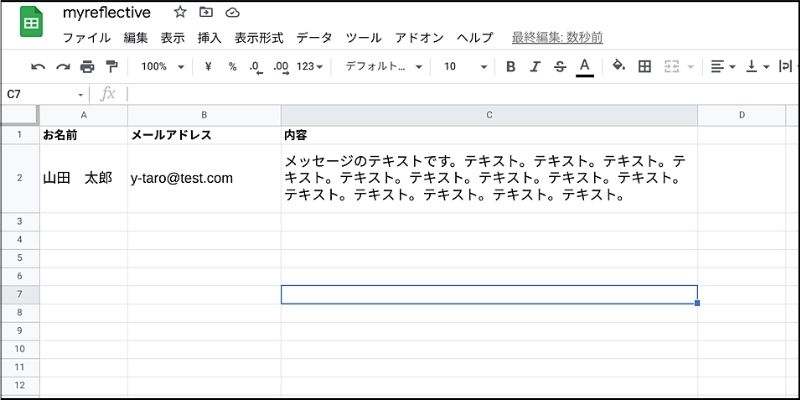800x400 pixels.
Task: Open the borders menu
Action: pos(645,66)
